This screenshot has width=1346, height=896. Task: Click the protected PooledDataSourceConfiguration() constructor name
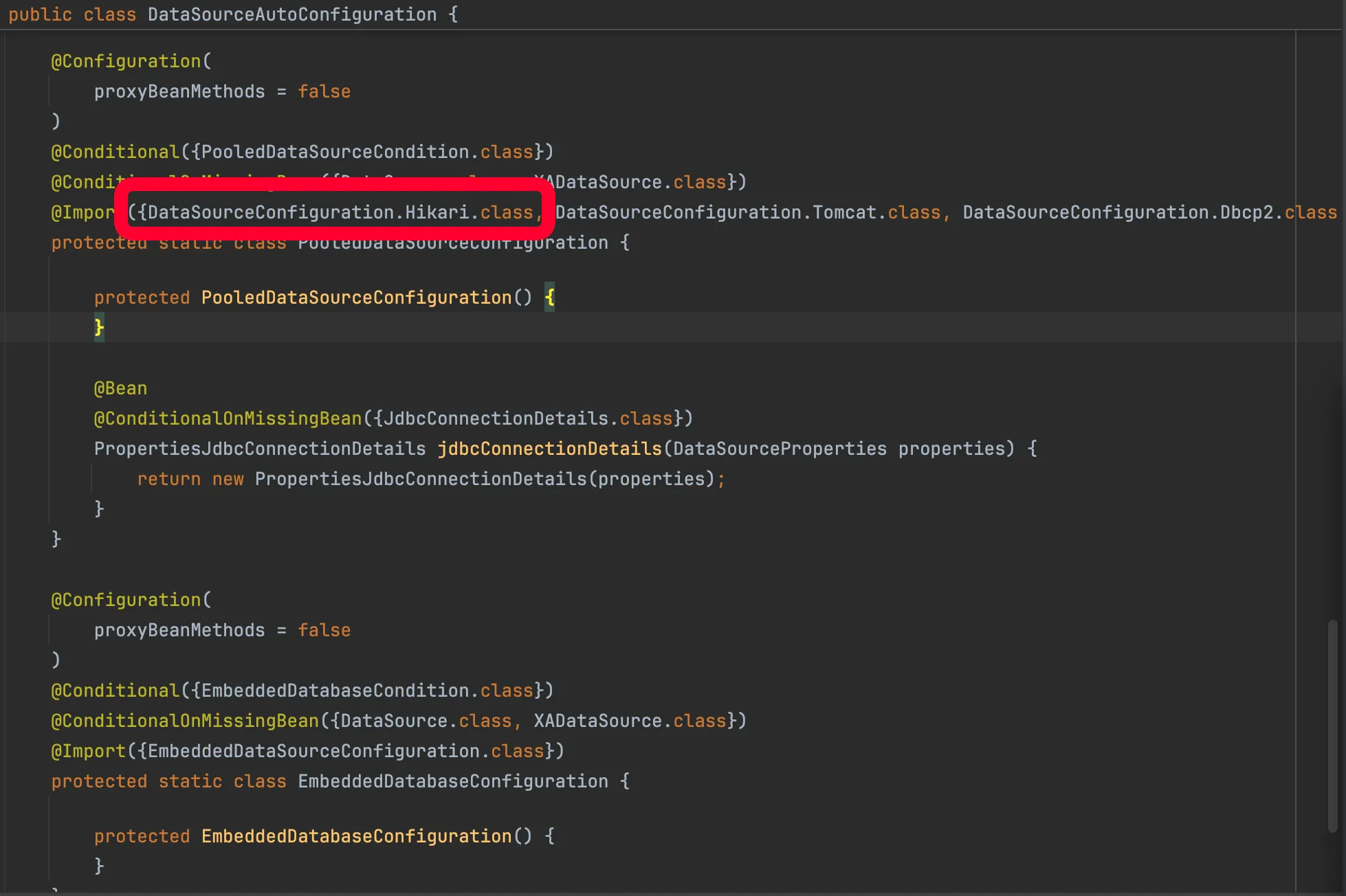click(x=356, y=298)
